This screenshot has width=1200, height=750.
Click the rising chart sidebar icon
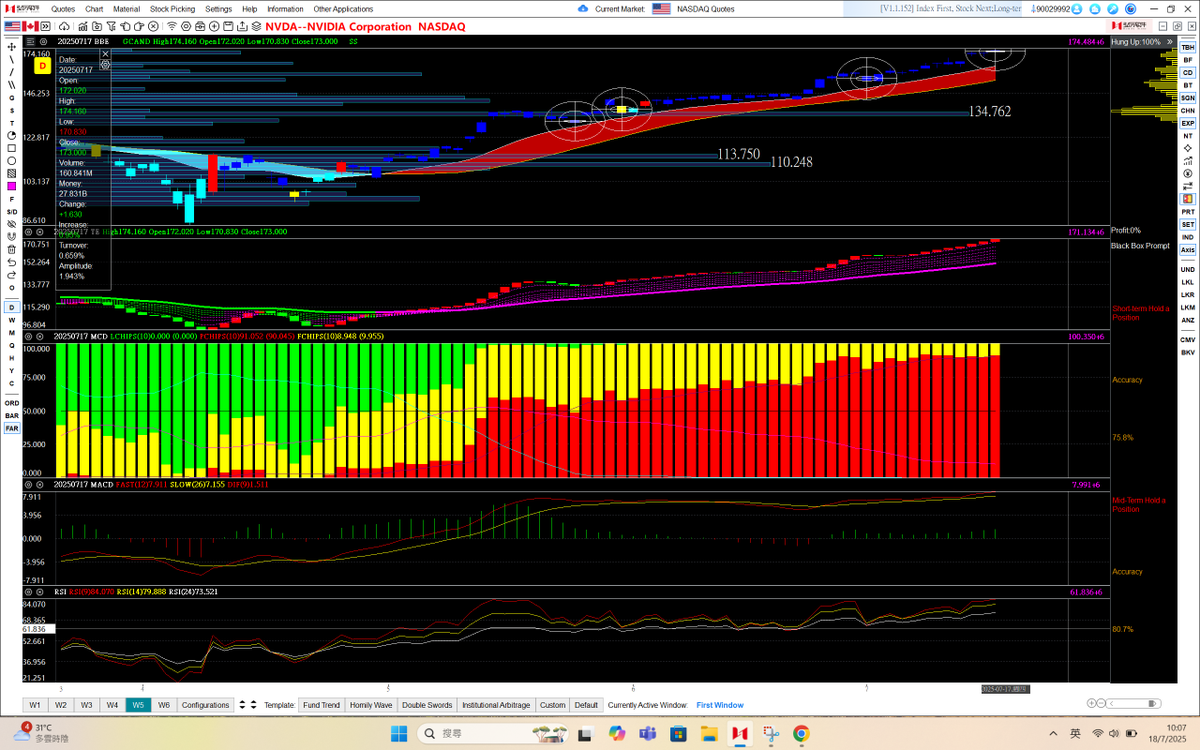tap(1188, 161)
